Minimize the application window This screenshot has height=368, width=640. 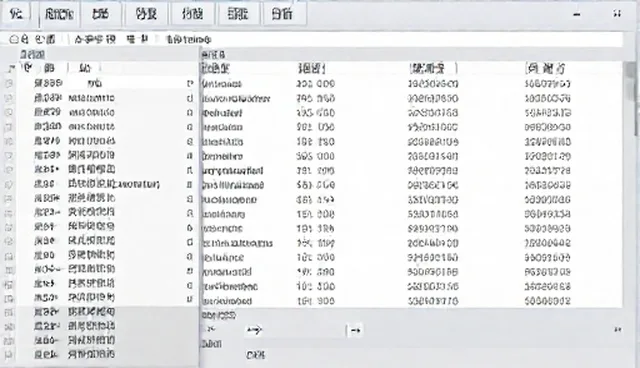point(577,15)
